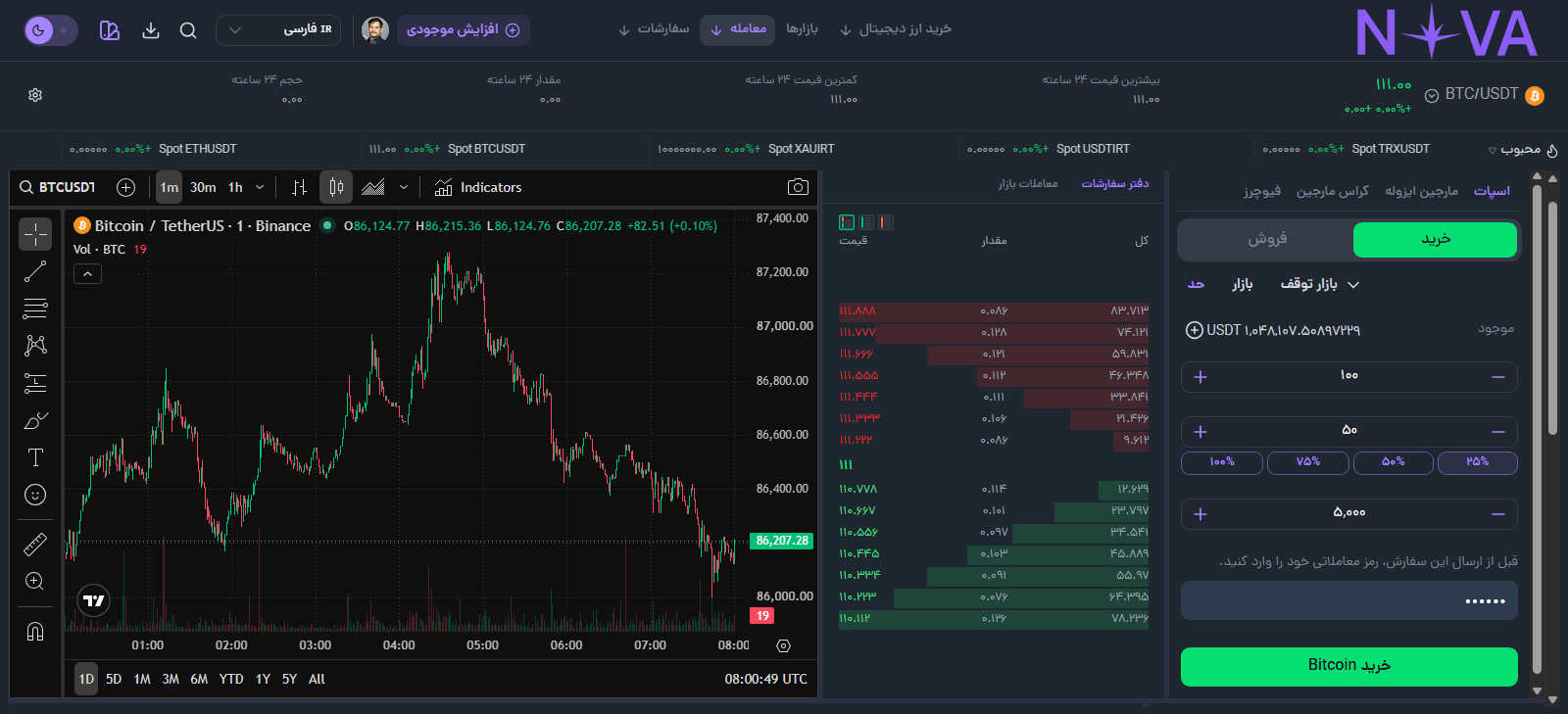Open the search magnifier in the header

(x=188, y=30)
